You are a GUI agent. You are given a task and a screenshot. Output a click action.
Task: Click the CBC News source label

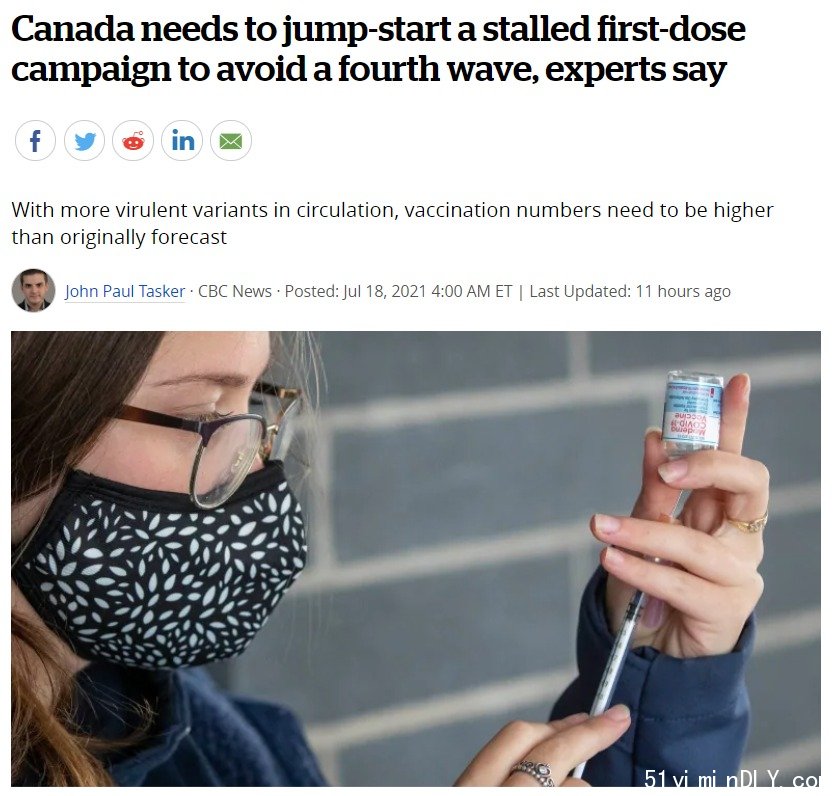click(235, 292)
